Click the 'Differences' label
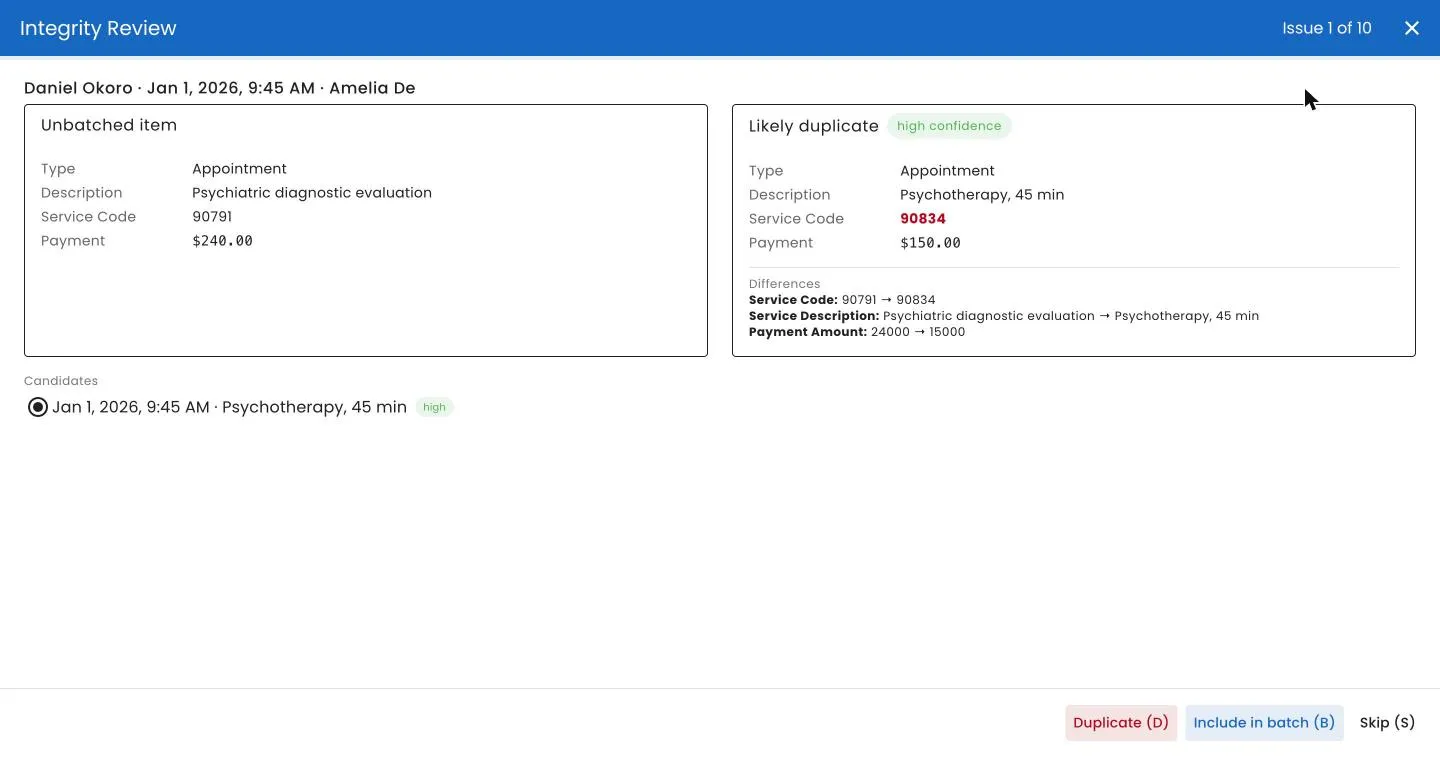The width and height of the screenshot is (1440, 757). click(784, 284)
